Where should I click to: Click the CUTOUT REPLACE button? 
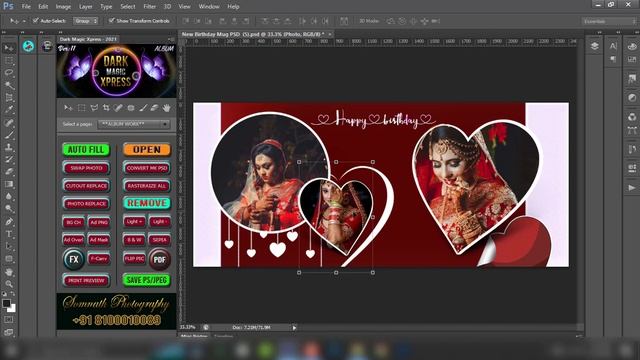[86, 186]
